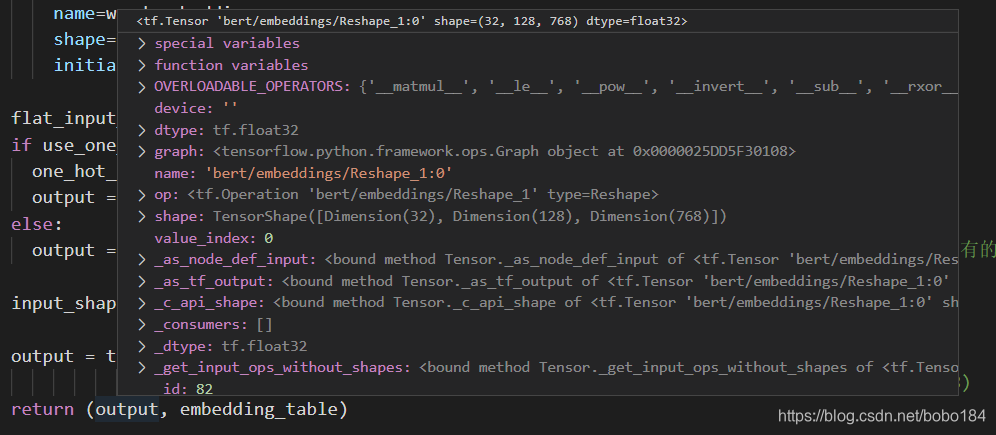The height and width of the screenshot is (435, 996).
Task: Expand OVERLOADABLE_OPERATORS entry arrow
Action: point(142,87)
